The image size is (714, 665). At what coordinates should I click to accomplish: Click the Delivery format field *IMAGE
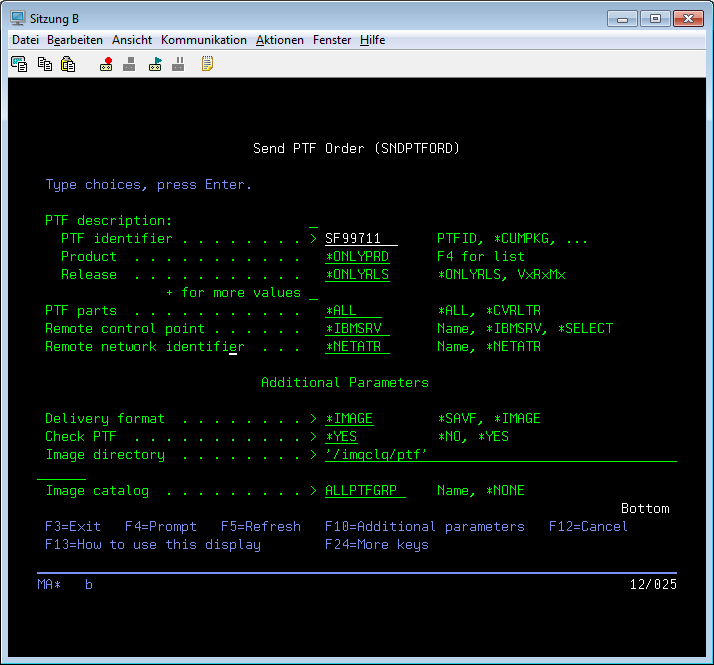(353, 419)
